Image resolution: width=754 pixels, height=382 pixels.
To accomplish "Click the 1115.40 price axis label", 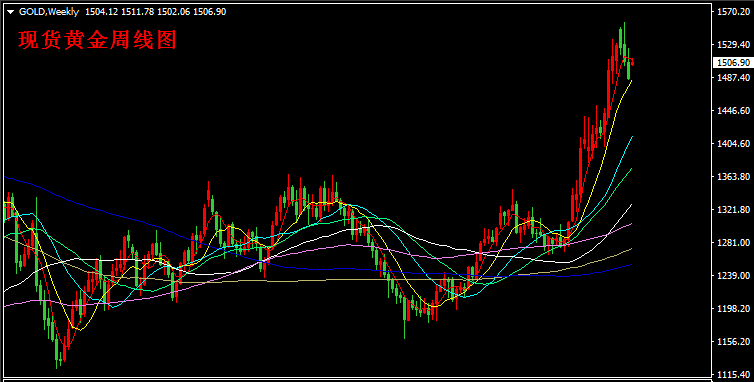I will (734, 374).
